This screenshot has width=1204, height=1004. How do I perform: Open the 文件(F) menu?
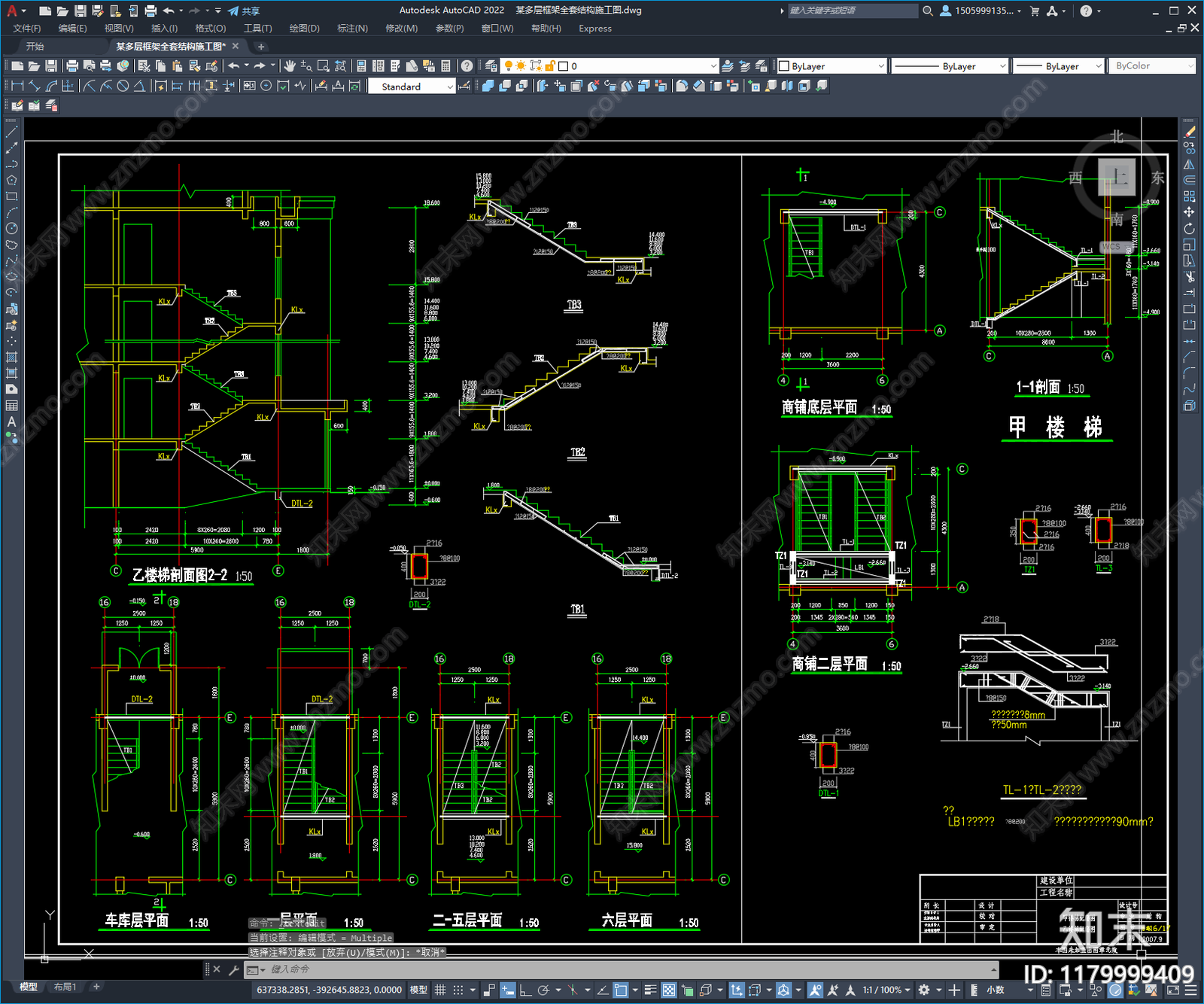tap(27, 29)
